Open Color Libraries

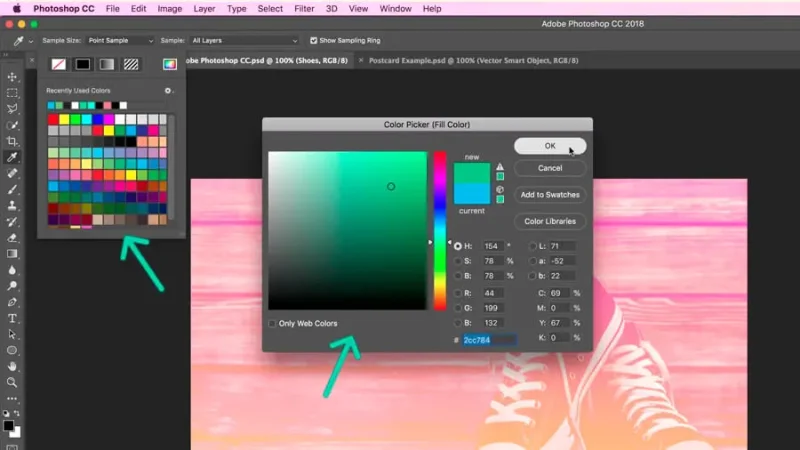point(550,221)
